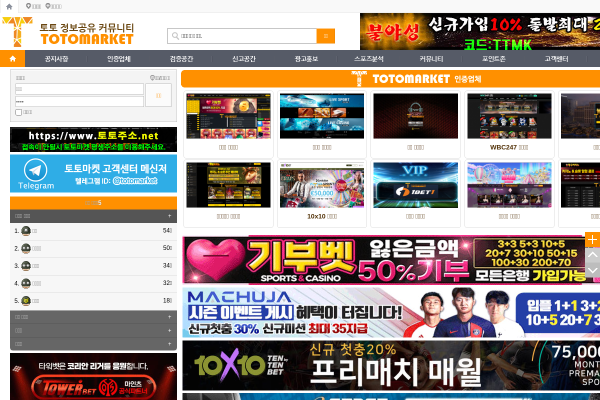Open the Tower Bet sidebar banner
600x400 pixels.
coord(93,377)
